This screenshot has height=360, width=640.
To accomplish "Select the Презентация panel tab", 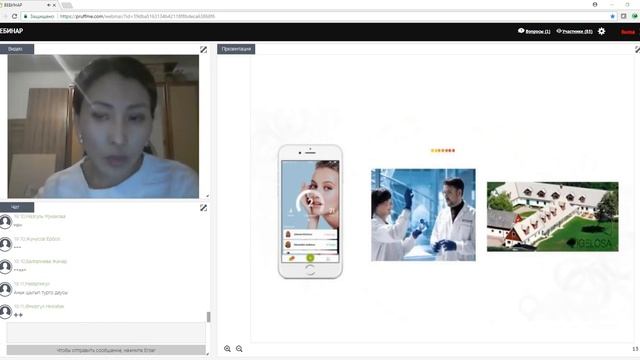I will pos(236,49).
